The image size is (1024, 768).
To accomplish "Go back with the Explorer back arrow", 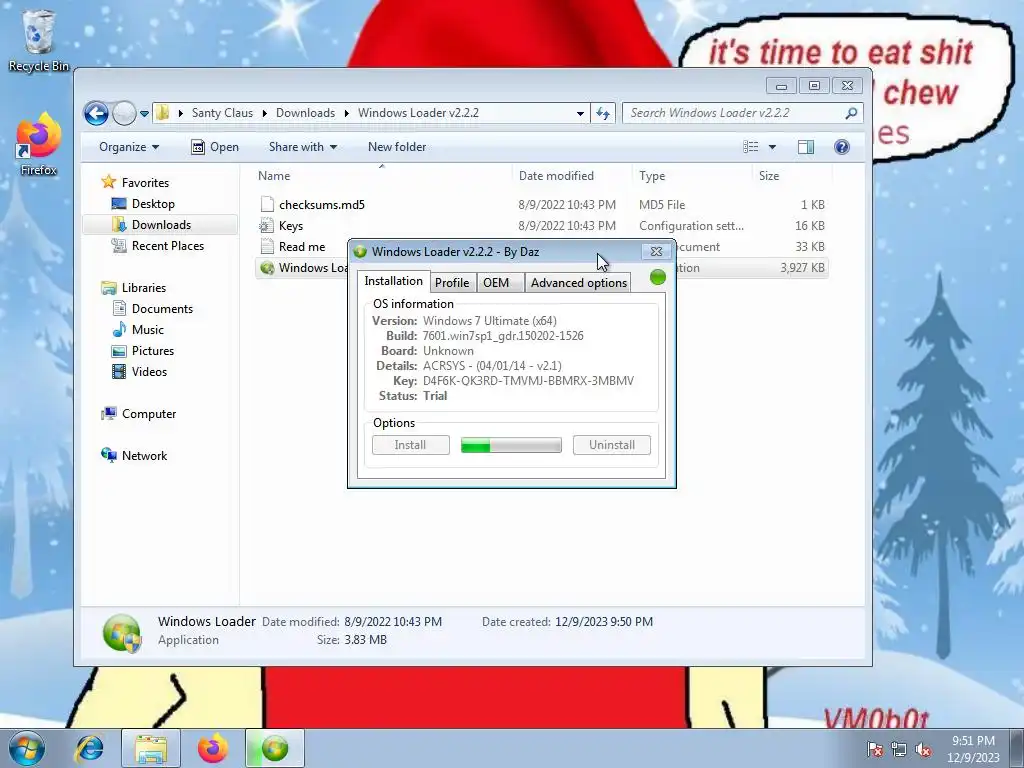I will (96, 114).
